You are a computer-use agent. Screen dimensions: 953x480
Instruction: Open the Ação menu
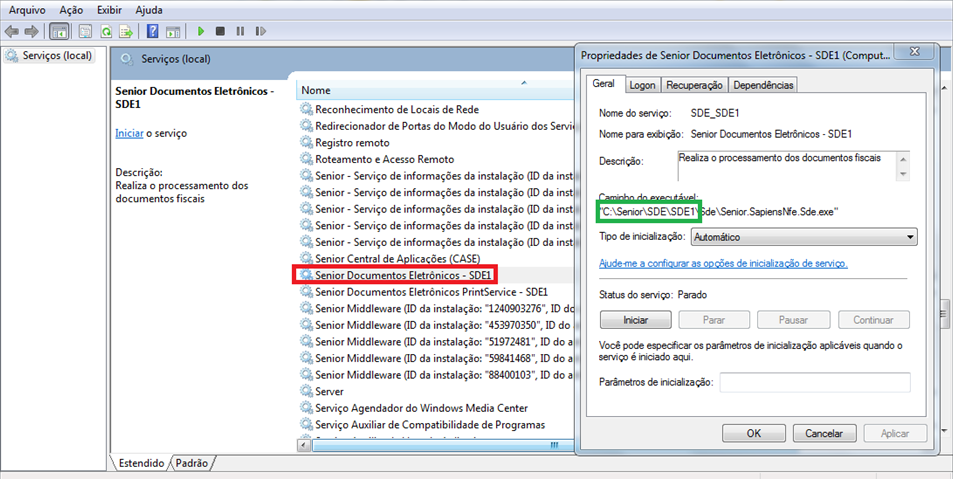point(71,10)
